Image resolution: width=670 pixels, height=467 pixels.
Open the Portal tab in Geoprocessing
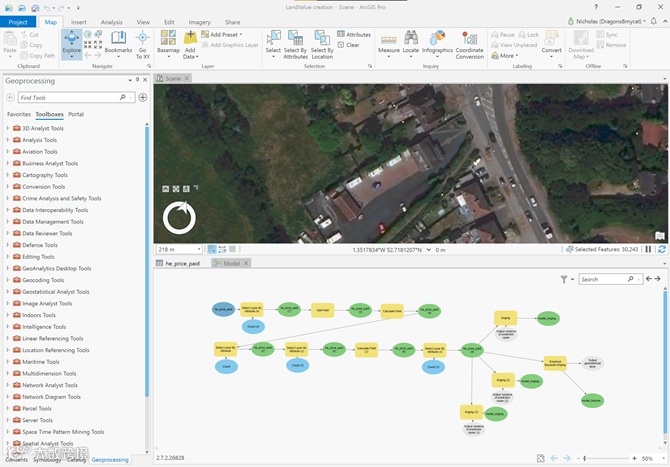tap(76, 115)
